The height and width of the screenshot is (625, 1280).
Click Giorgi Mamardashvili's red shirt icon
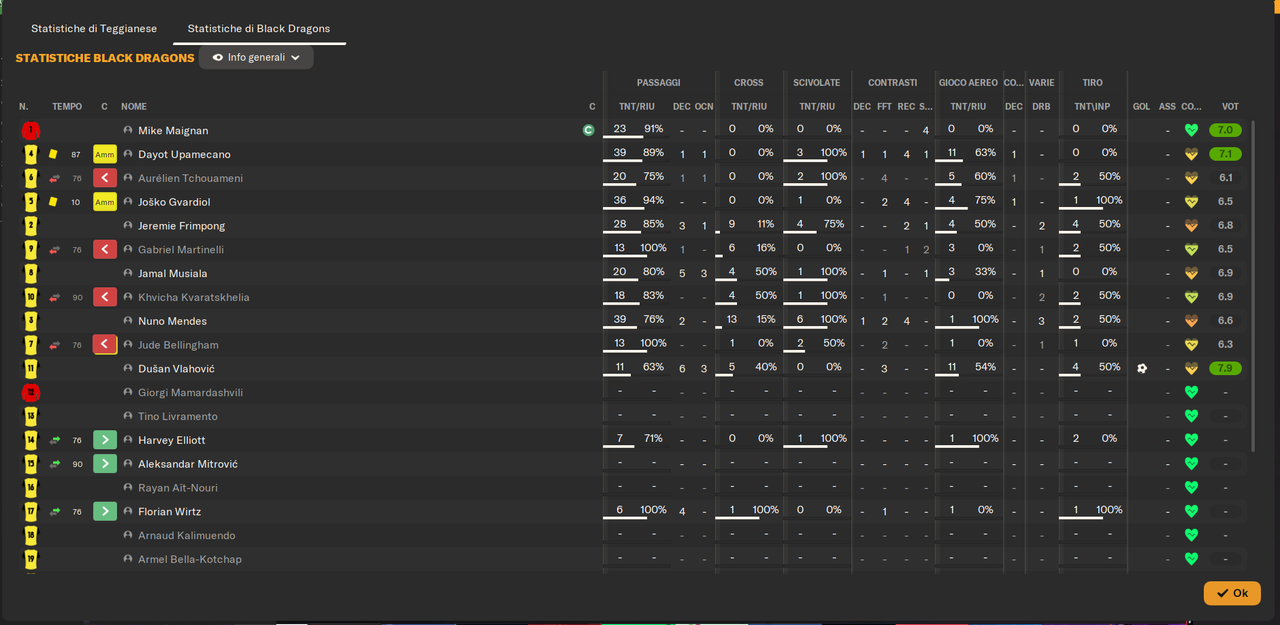point(31,393)
